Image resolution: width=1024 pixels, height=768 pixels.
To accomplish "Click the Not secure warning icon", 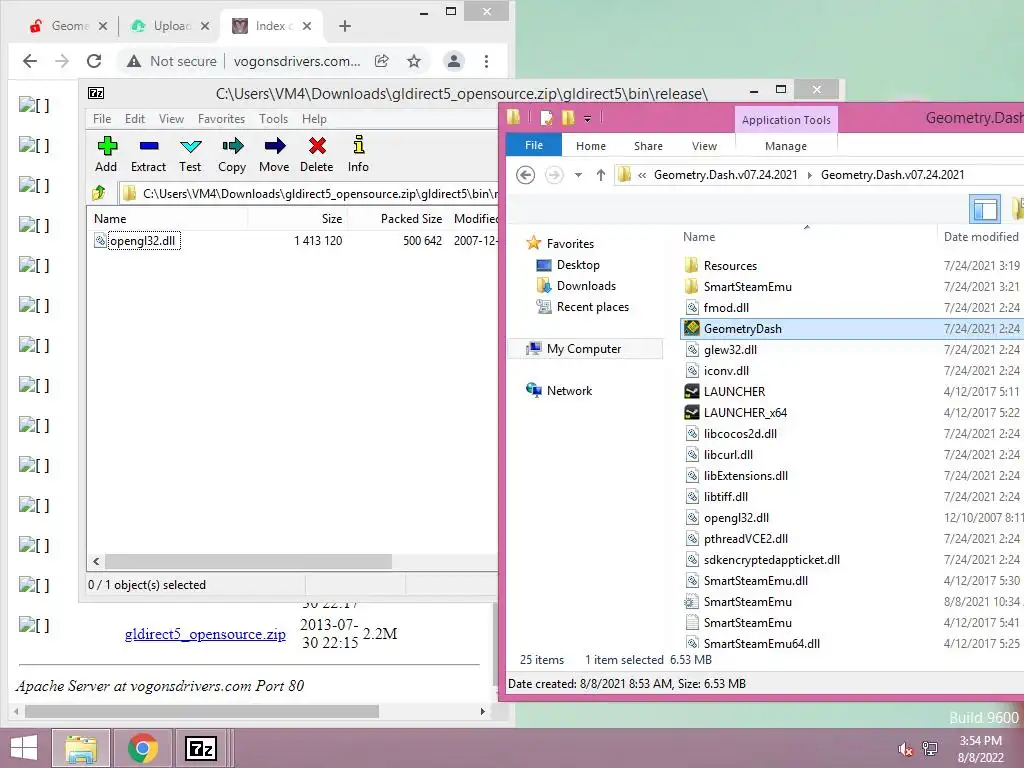I will [x=134, y=61].
